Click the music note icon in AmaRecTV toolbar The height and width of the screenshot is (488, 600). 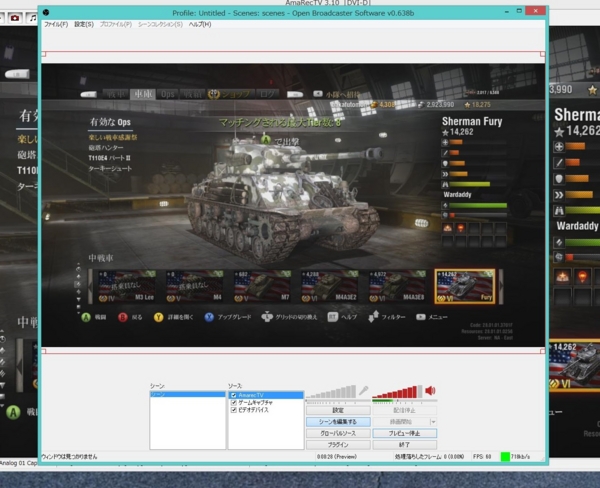[33, 18]
